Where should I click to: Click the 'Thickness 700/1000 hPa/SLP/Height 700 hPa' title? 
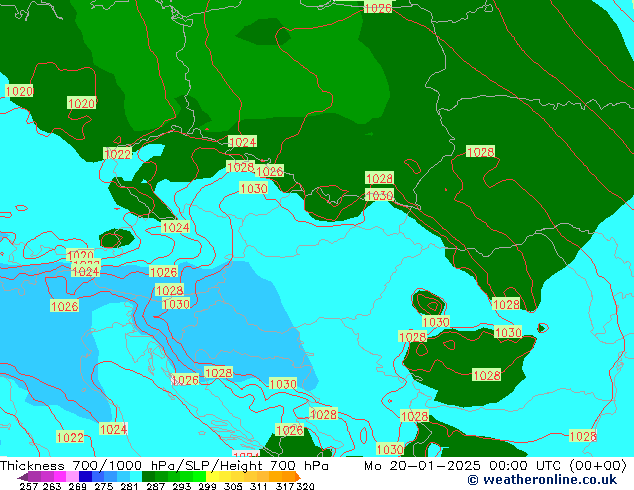[164, 466]
